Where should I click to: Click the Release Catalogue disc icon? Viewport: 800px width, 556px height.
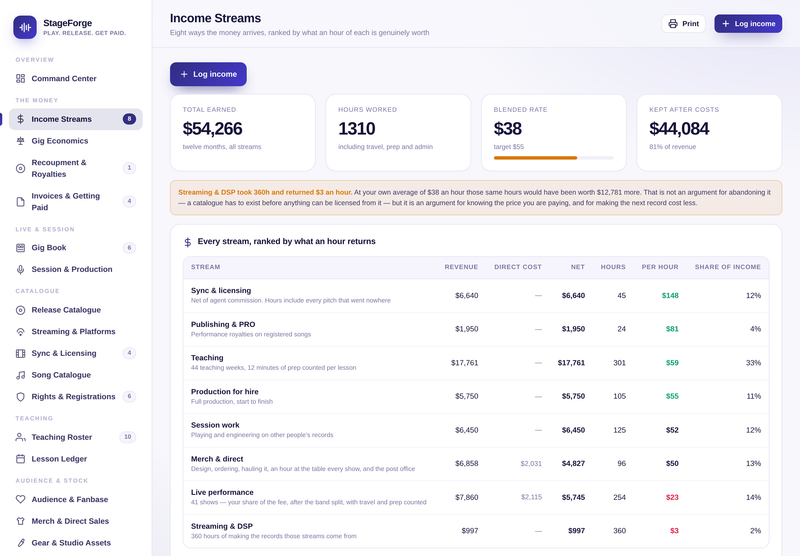tap(20, 310)
